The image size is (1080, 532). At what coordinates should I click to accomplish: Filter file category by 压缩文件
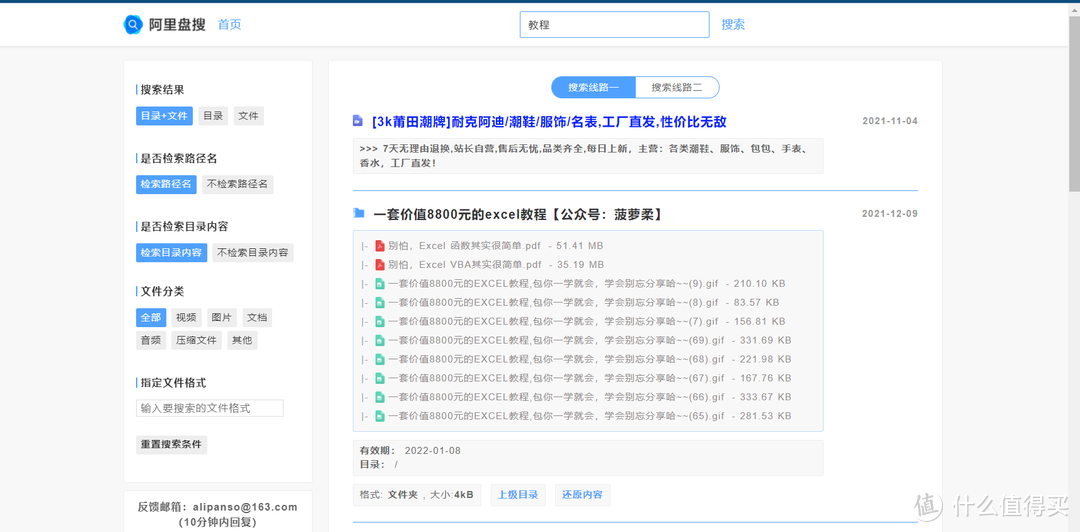[x=196, y=340]
